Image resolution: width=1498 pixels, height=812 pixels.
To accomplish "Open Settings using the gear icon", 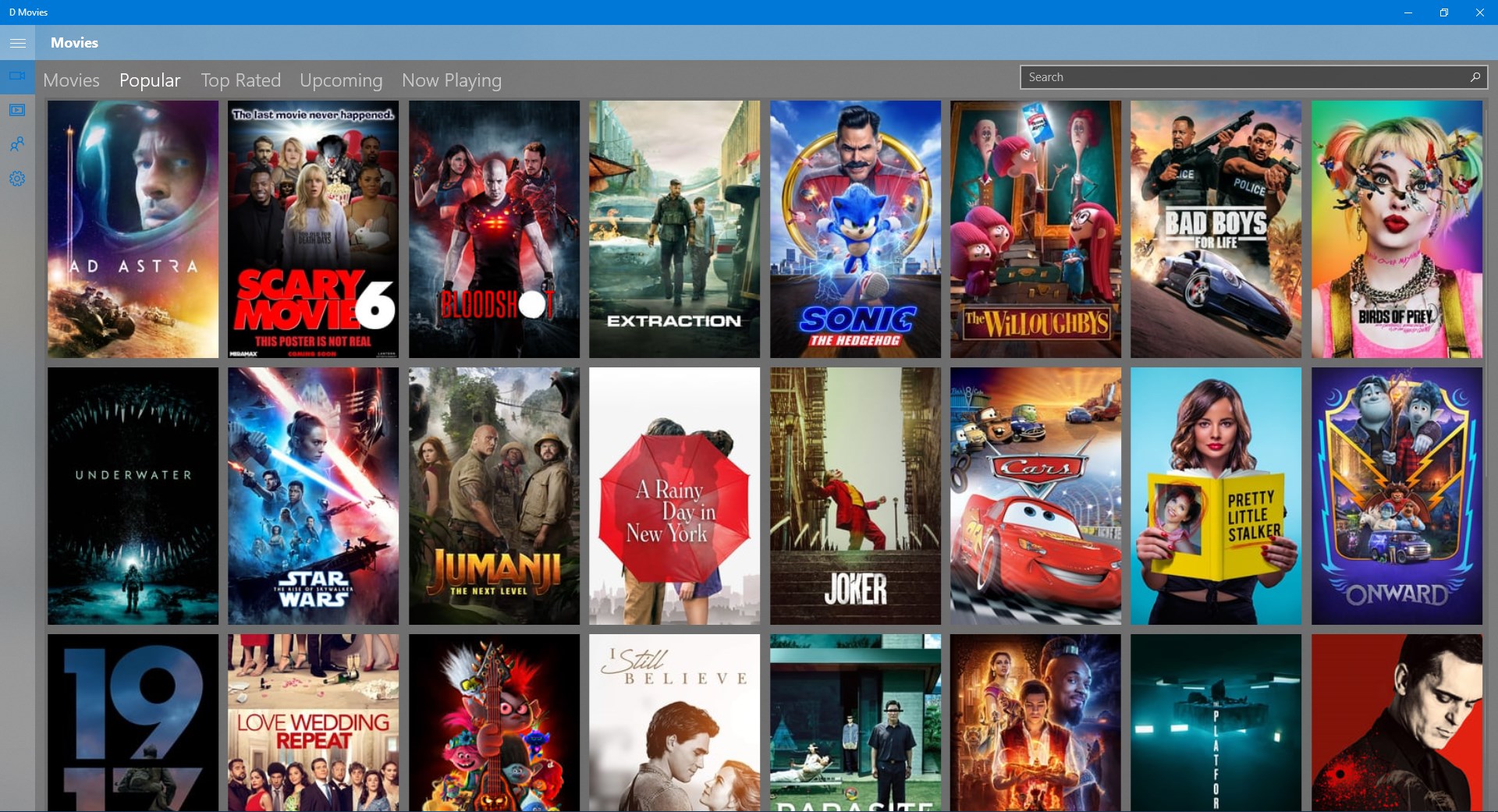I will [17, 179].
